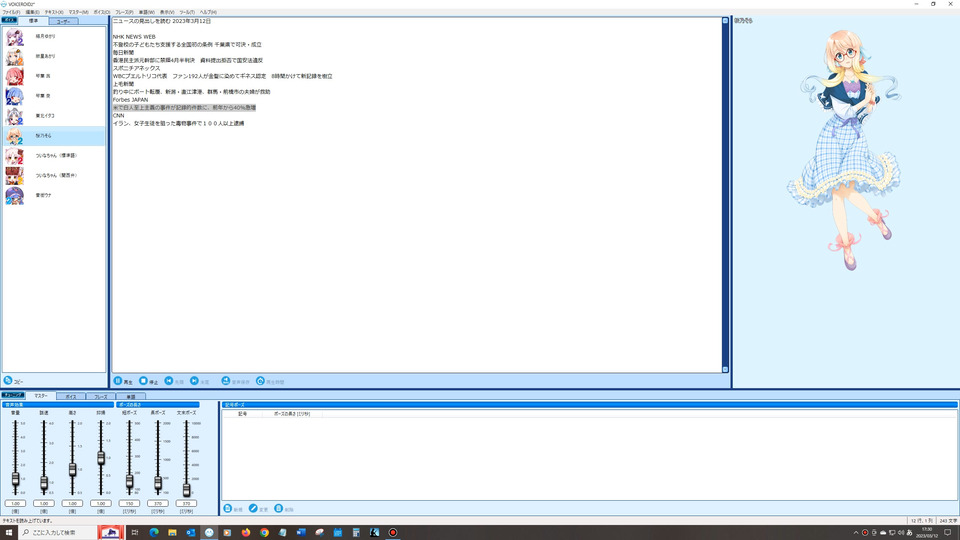The height and width of the screenshot is (540, 960).
Task: Select the ついなちゃん（関西弁）voice avatar
Action: click(x=14, y=176)
